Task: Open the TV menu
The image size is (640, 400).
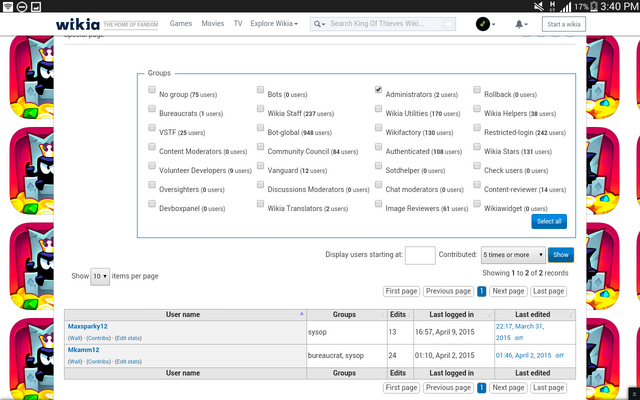Action: 238,24
